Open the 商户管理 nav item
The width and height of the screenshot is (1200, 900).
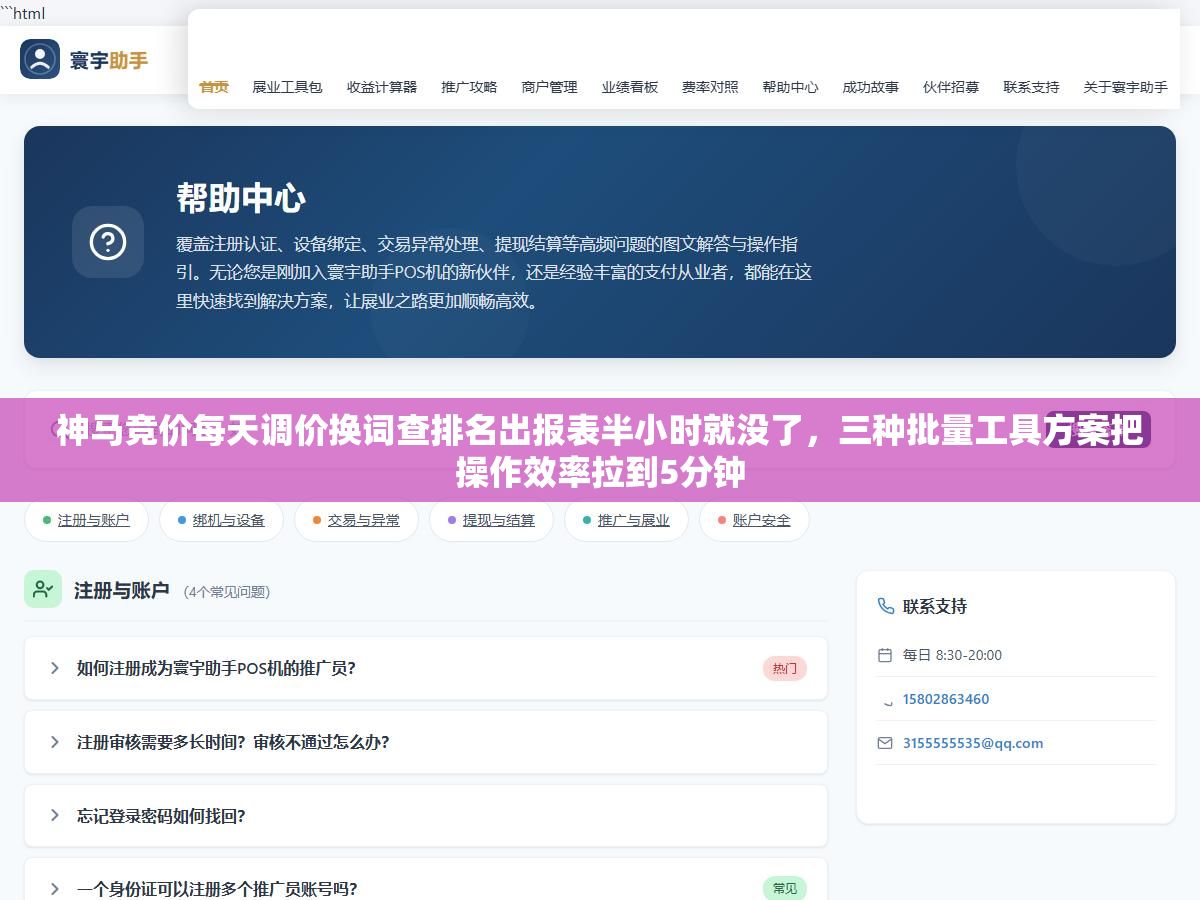[549, 87]
